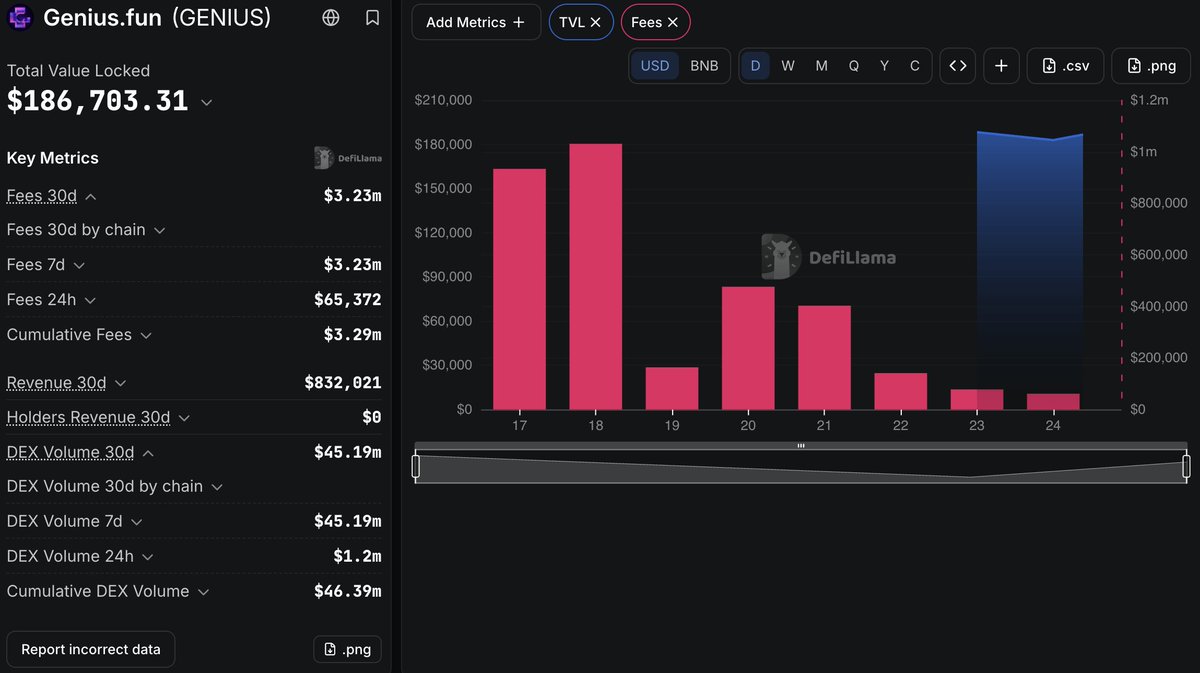Expand the Cumulative Fees row
The image size is (1200, 673).
[x=146, y=335]
